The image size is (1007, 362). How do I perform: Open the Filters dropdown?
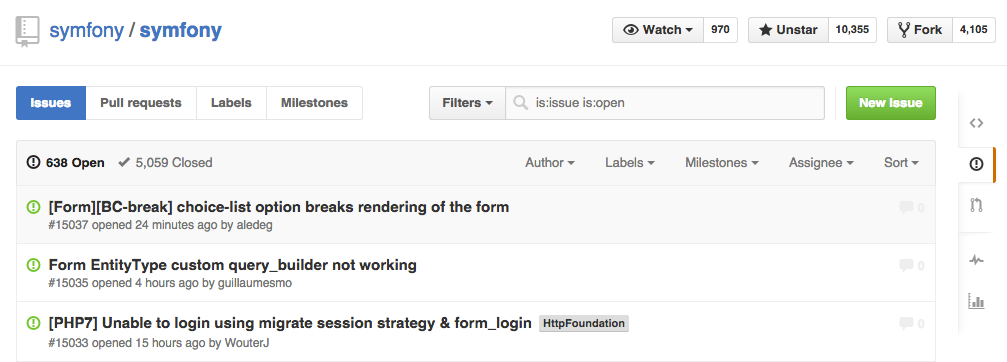468,103
